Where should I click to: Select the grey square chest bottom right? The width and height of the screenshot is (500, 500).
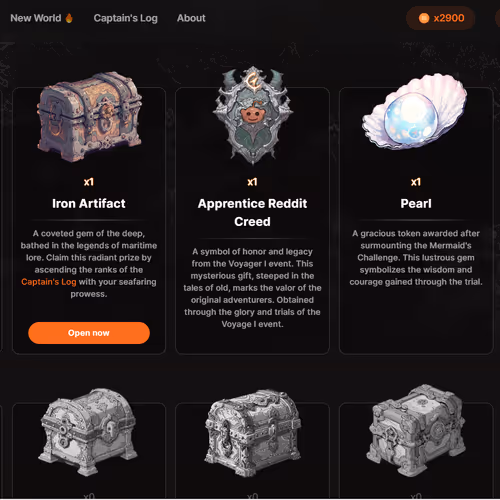pos(416,430)
